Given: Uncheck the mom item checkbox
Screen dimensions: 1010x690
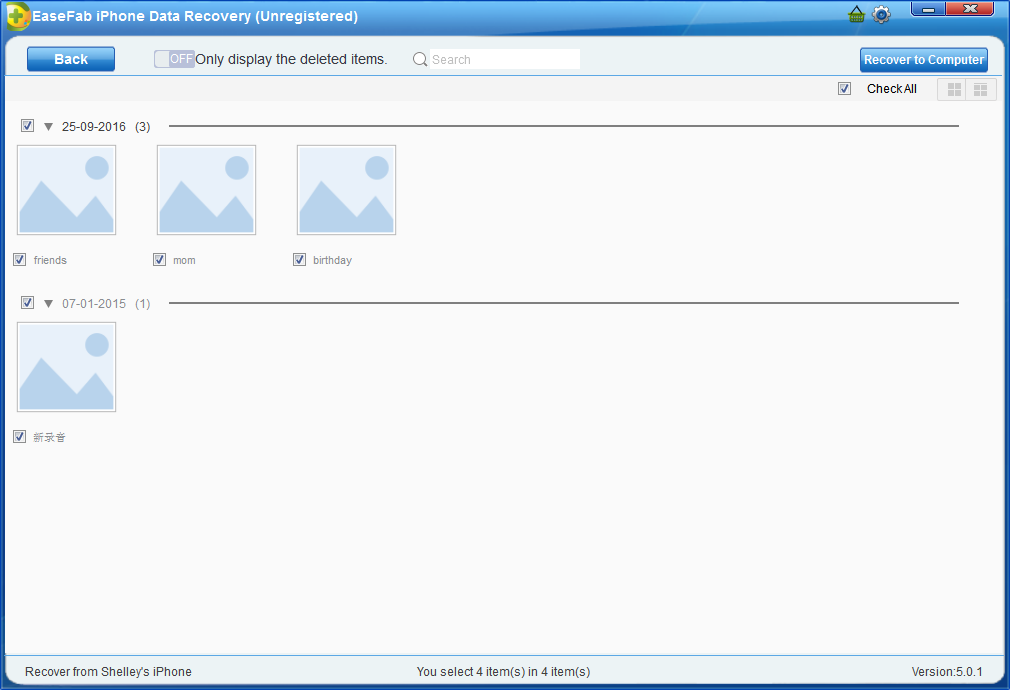Looking at the screenshot, I should pos(159,260).
